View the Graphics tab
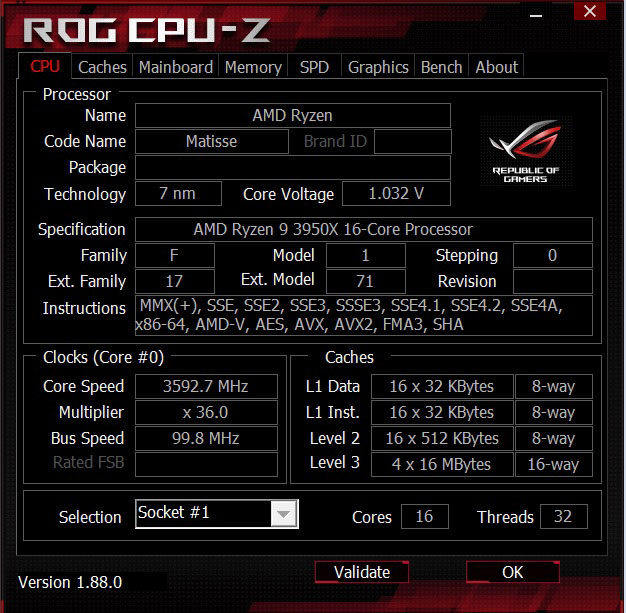This screenshot has width=626, height=613. click(378, 67)
